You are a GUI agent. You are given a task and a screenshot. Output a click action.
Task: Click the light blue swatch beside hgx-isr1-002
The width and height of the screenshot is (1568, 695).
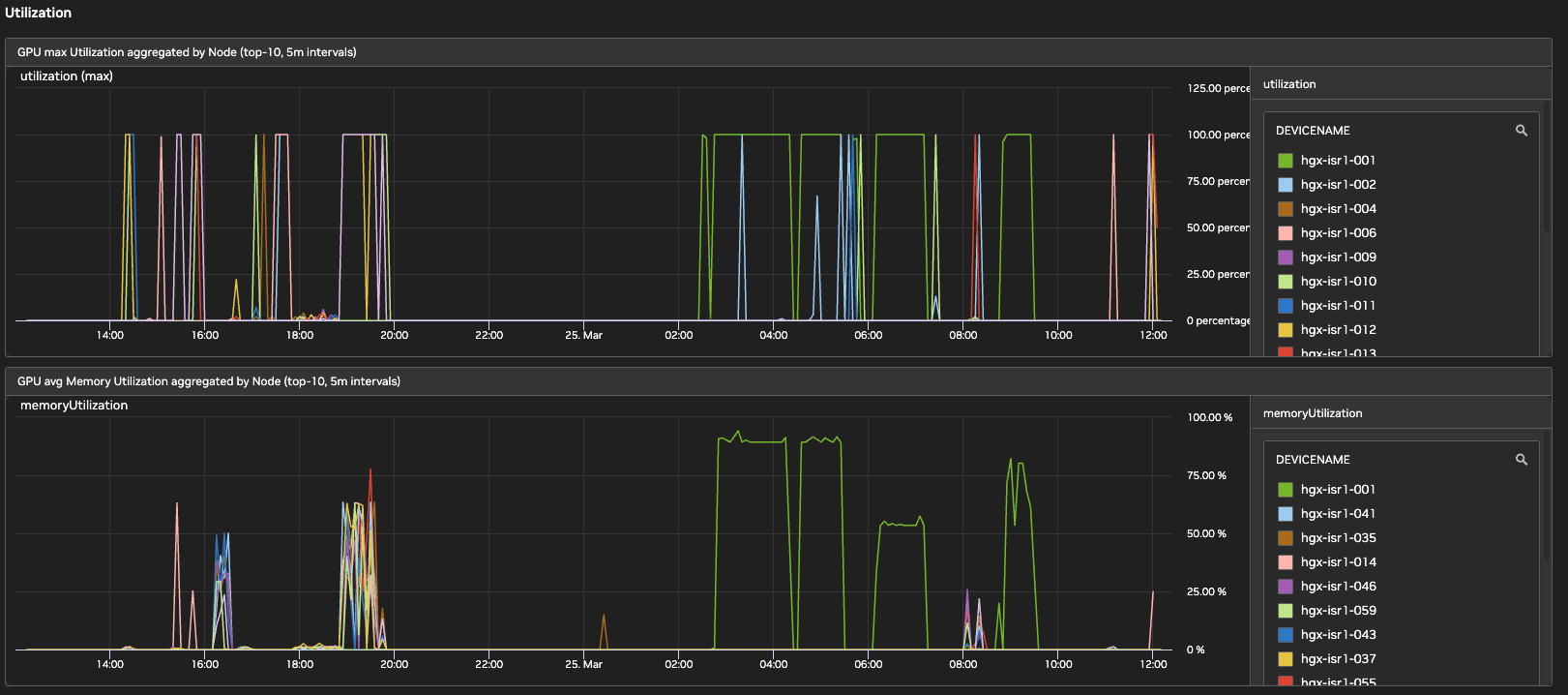coord(1286,185)
